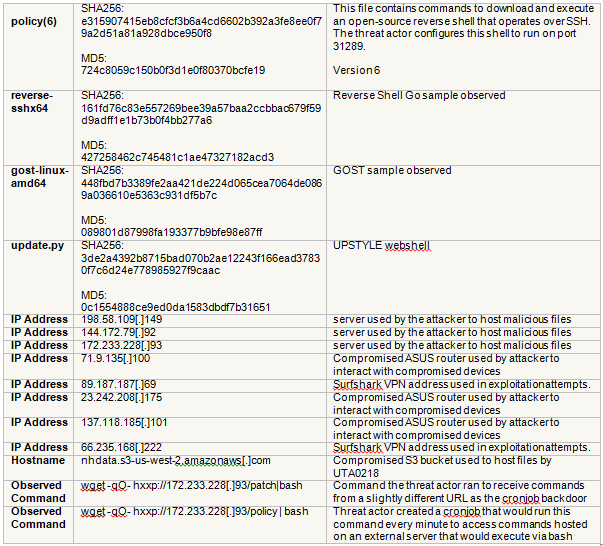
Task: Click the gost-linux-amd64 label
Action: [37, 177]
